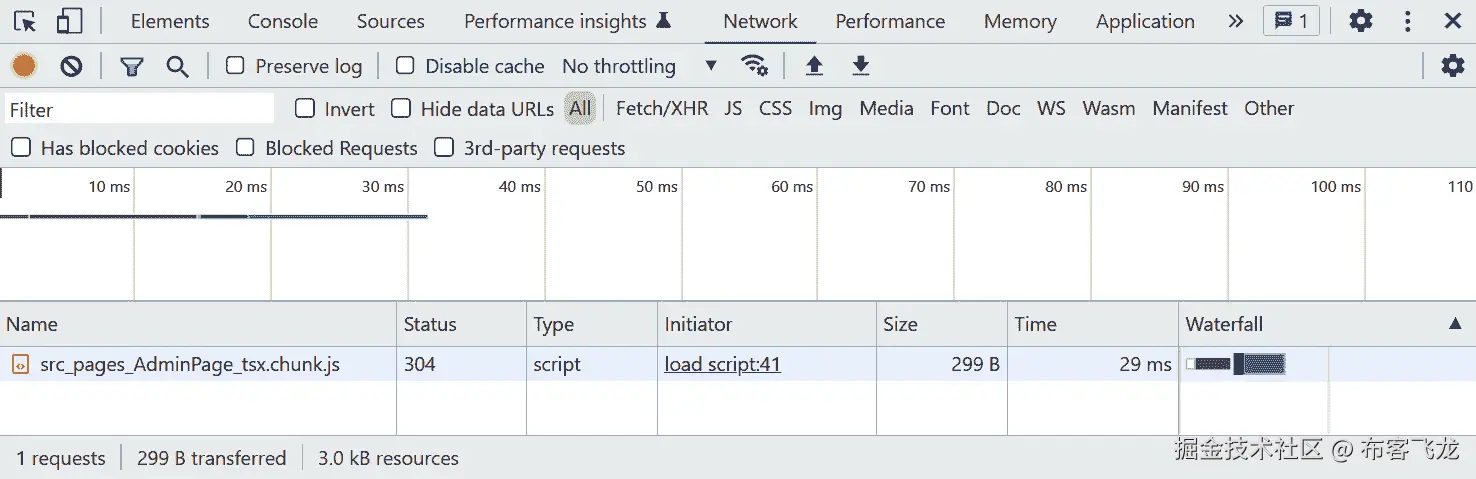Click the inspect element cursor icon
The image size is (1476, 479).
25,21
